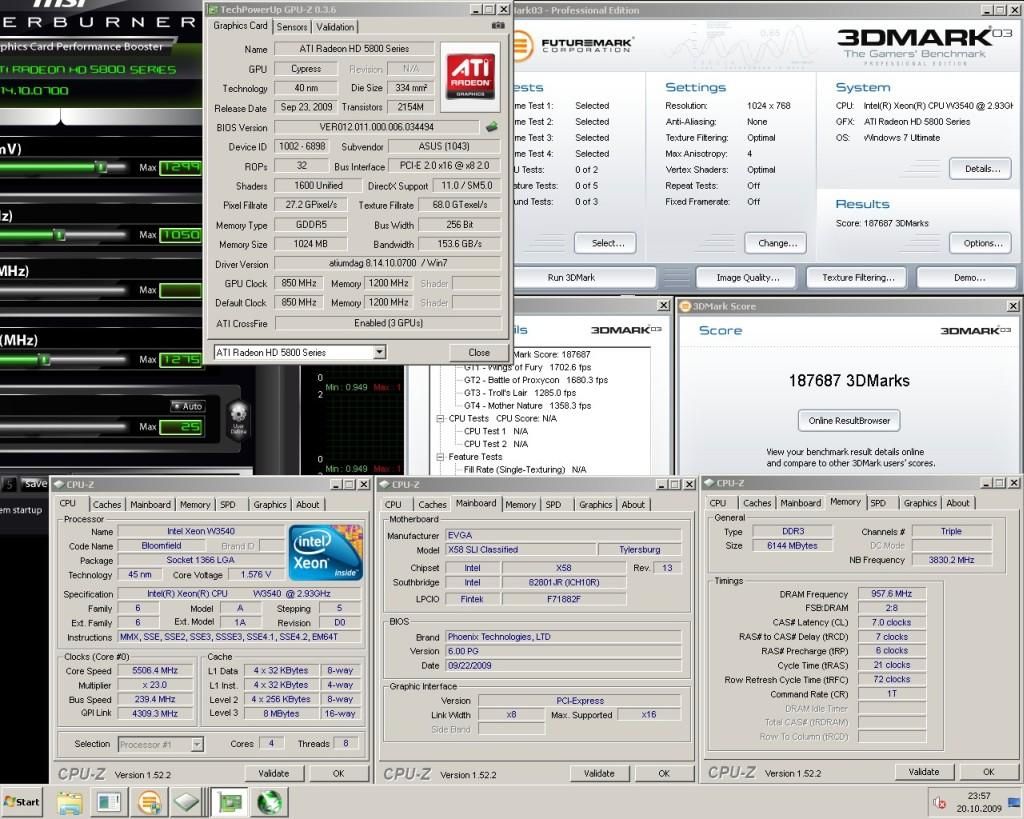Collapse the Feature Tests tree node
The image size is (1024, 819).
point(440,457)
